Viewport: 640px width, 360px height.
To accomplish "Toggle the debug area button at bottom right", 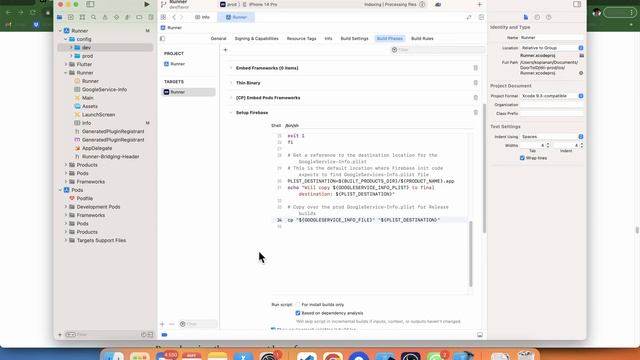I will point(480,335).
